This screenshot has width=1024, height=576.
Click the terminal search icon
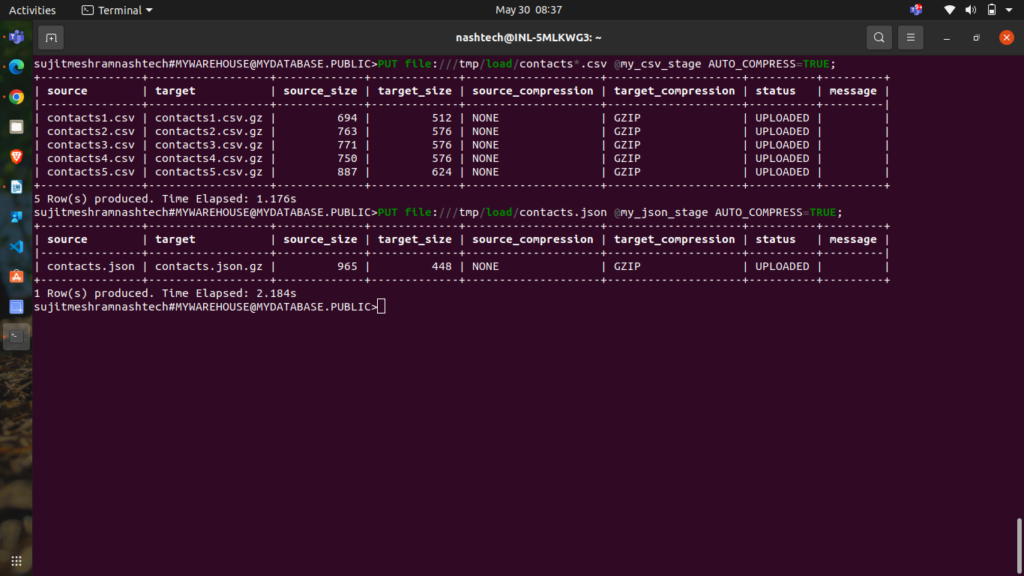(878, 38)
